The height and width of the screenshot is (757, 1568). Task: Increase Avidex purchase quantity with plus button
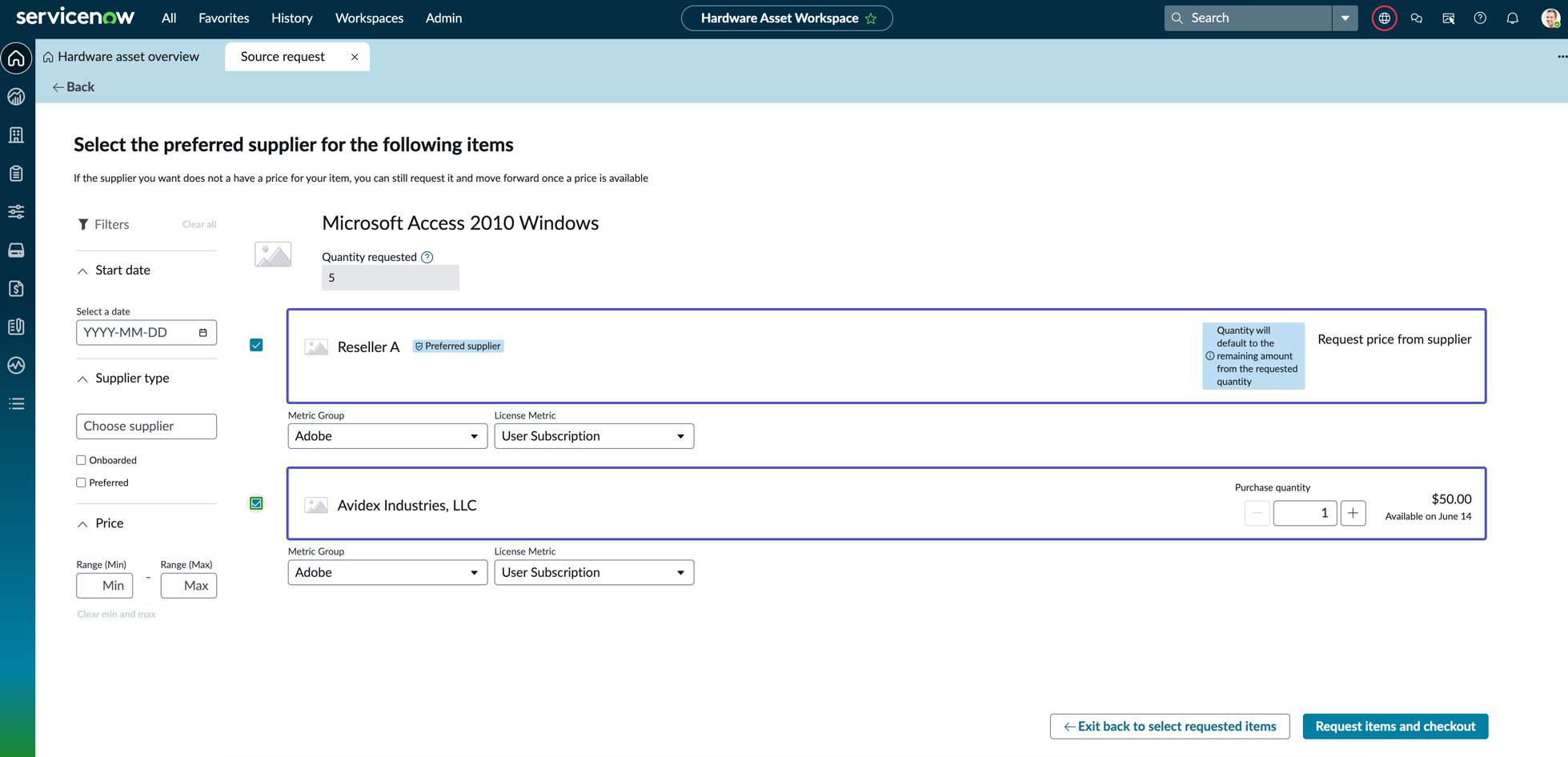[x=1353, y=513]
